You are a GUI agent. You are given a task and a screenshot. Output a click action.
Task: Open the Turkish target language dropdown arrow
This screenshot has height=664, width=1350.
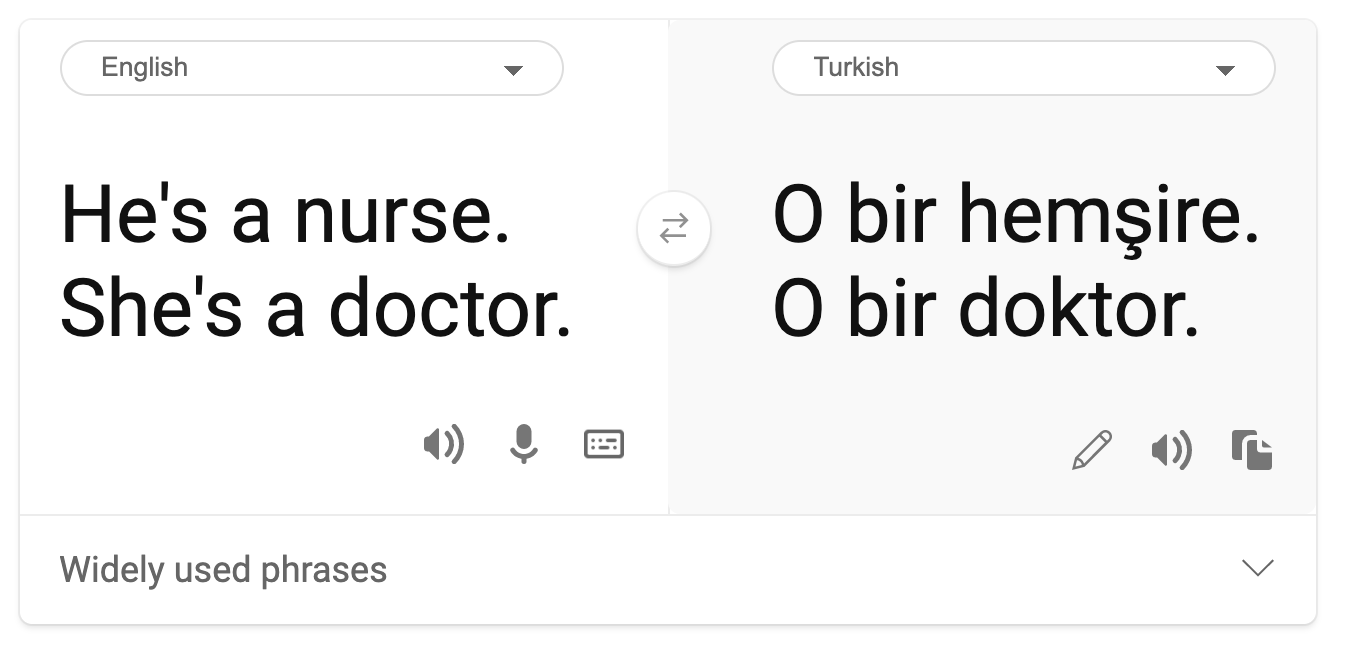click(1225, 70)
